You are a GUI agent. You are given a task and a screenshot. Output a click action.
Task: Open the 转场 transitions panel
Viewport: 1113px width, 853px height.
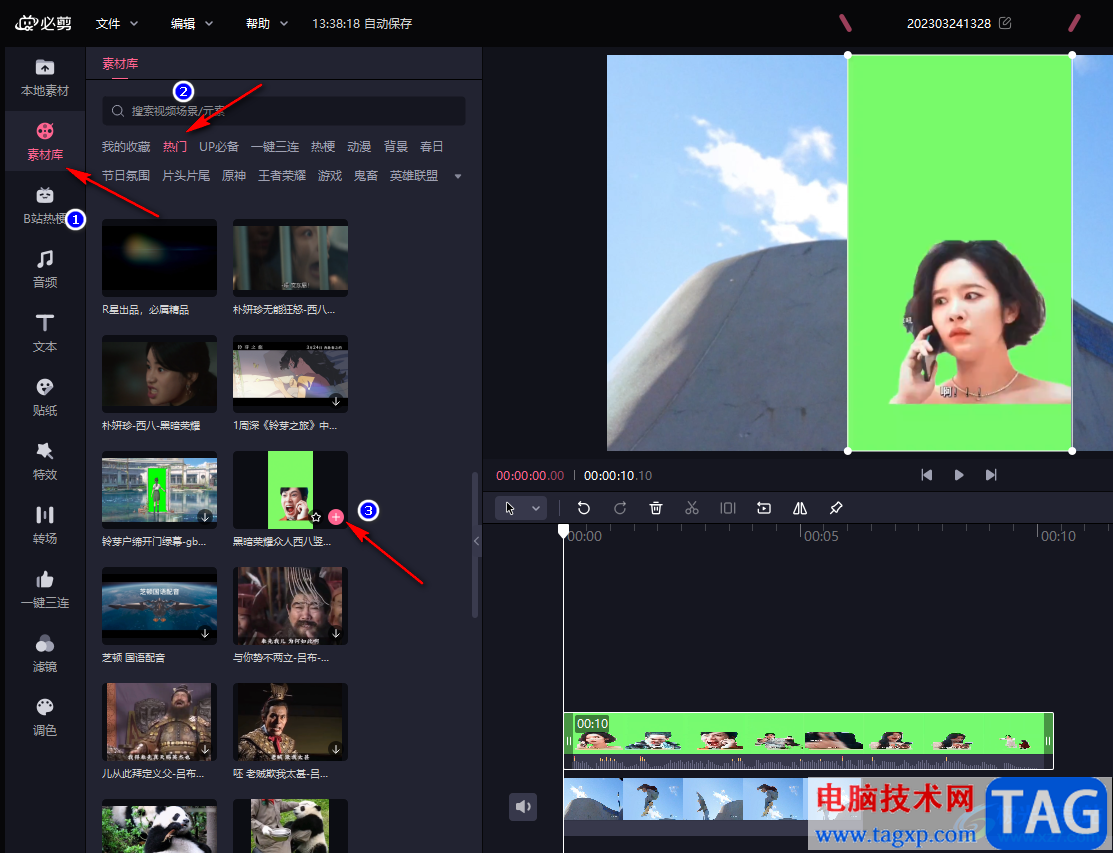point(45,525)
